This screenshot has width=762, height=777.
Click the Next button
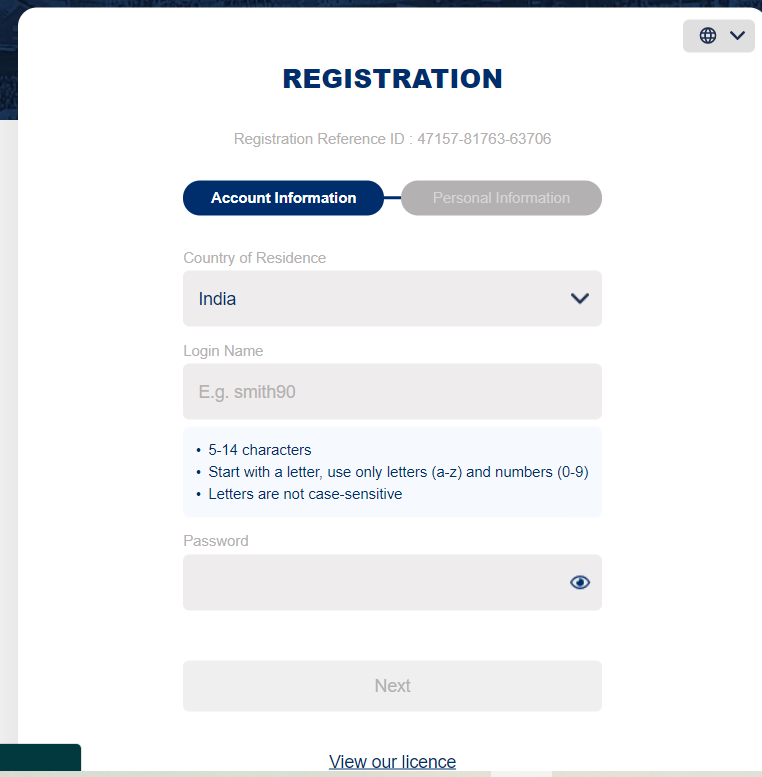pyautogui.click(x=392, y=686)
